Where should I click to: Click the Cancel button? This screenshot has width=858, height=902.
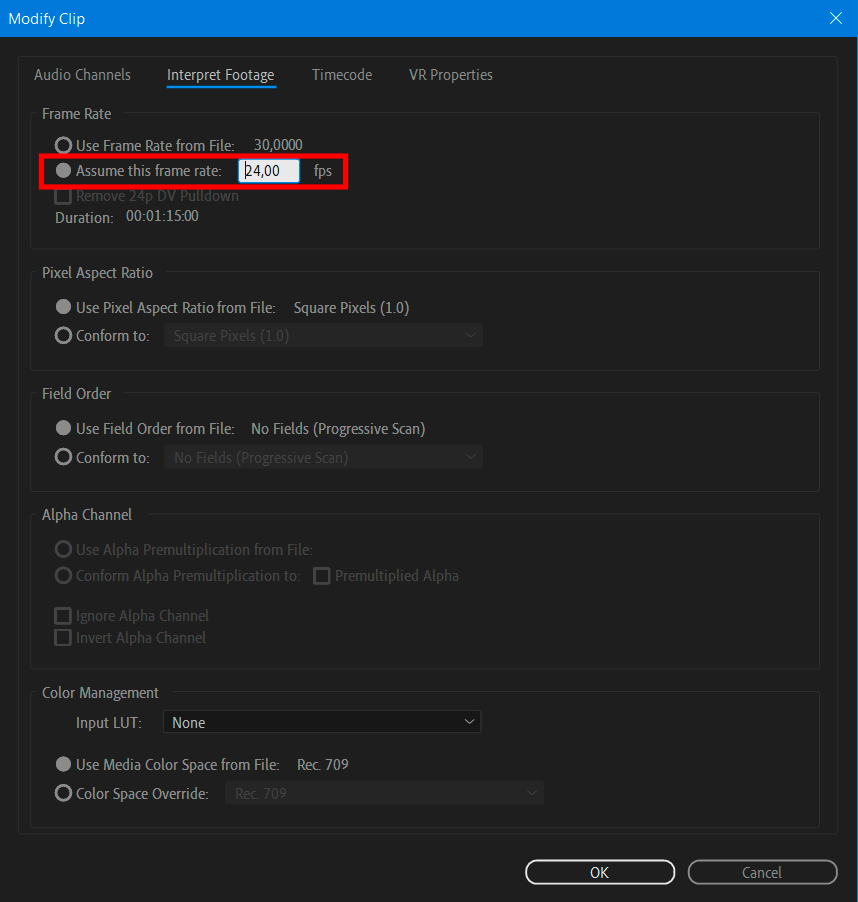coord(762,872)
